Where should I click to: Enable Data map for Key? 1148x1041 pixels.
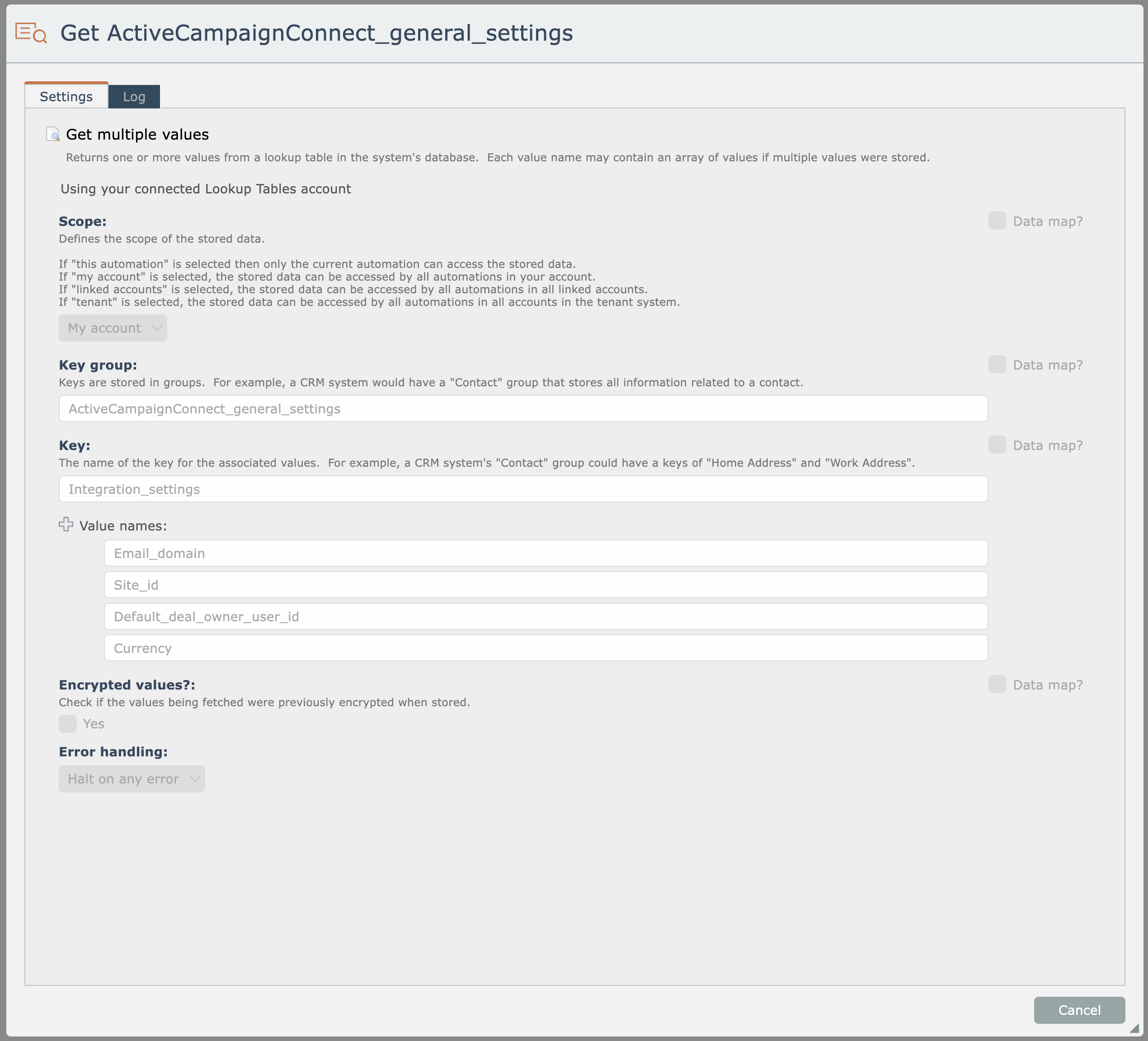(997, 445)
